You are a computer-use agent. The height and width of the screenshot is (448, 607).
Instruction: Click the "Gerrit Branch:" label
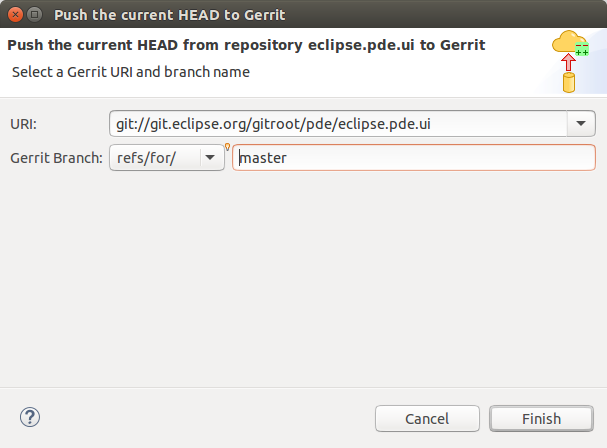[56, 157]
